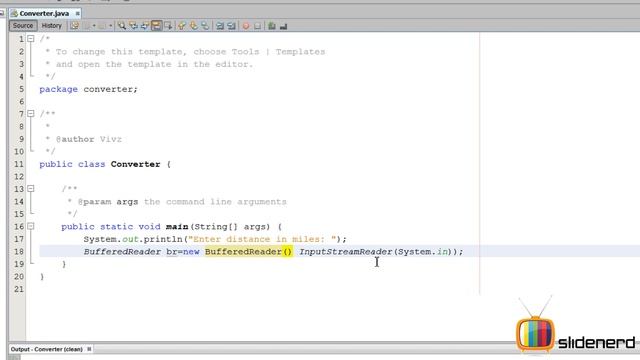Click highlighted 'BufferedReader()' on line 18
This screenshot has width=640, height=360.
click(x=249, y=251)
